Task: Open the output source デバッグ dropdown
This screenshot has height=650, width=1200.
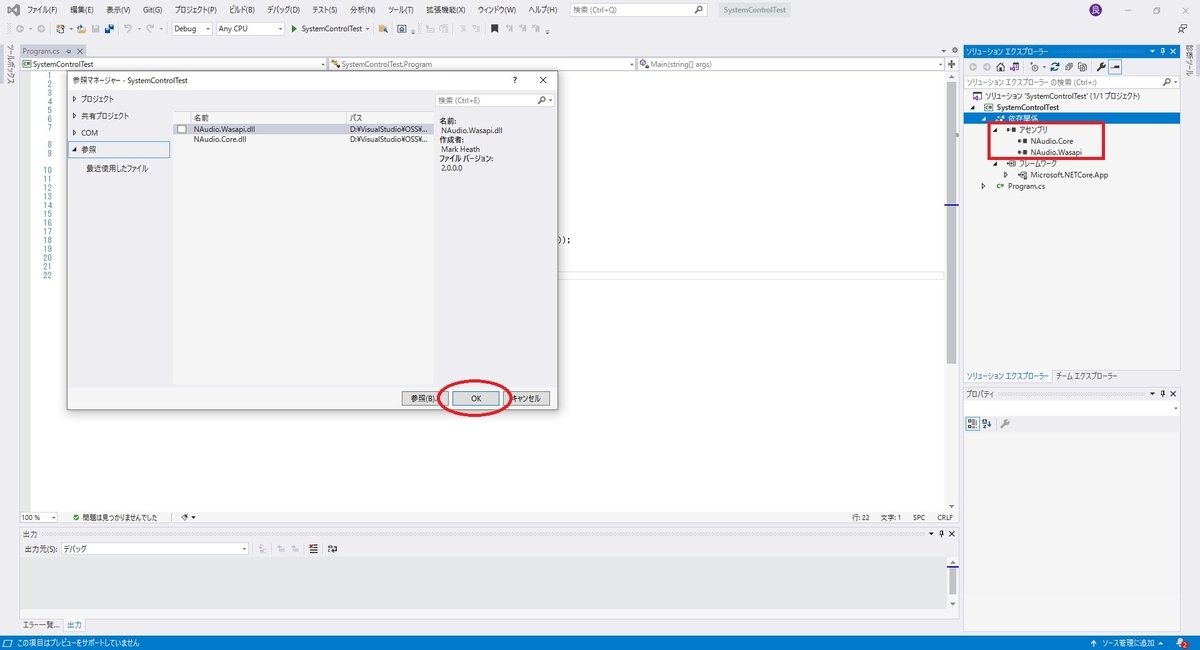Action: pyautogui.click(x=154, y=549)
